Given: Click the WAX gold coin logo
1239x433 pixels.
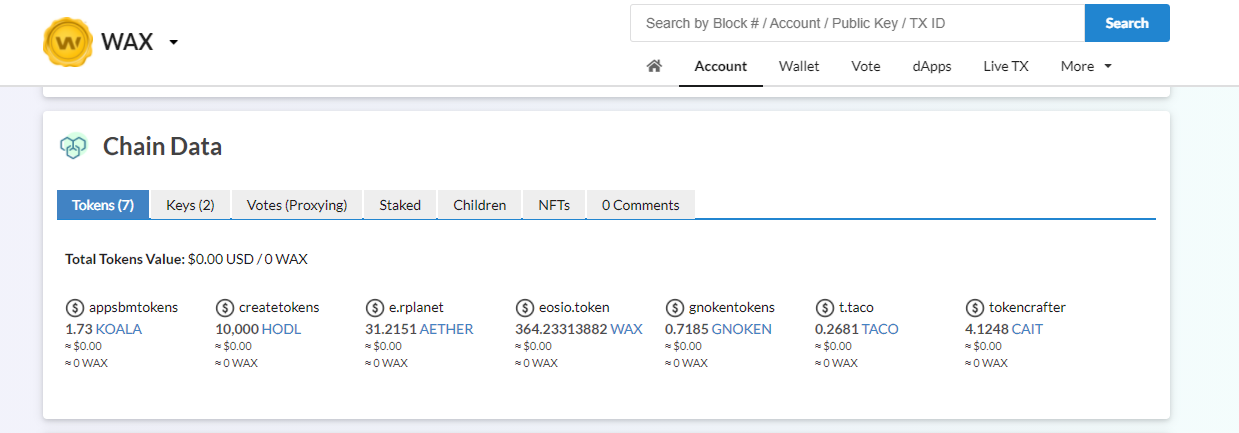Looking at the screenshot, I should 68,42.
